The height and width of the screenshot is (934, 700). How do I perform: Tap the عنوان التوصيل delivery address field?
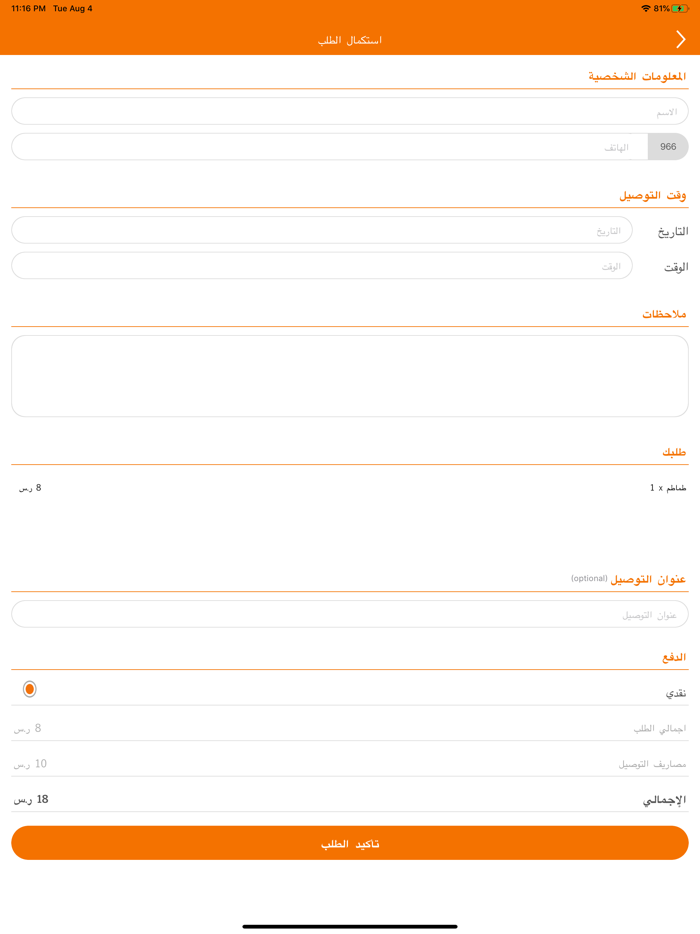[349, 613]
